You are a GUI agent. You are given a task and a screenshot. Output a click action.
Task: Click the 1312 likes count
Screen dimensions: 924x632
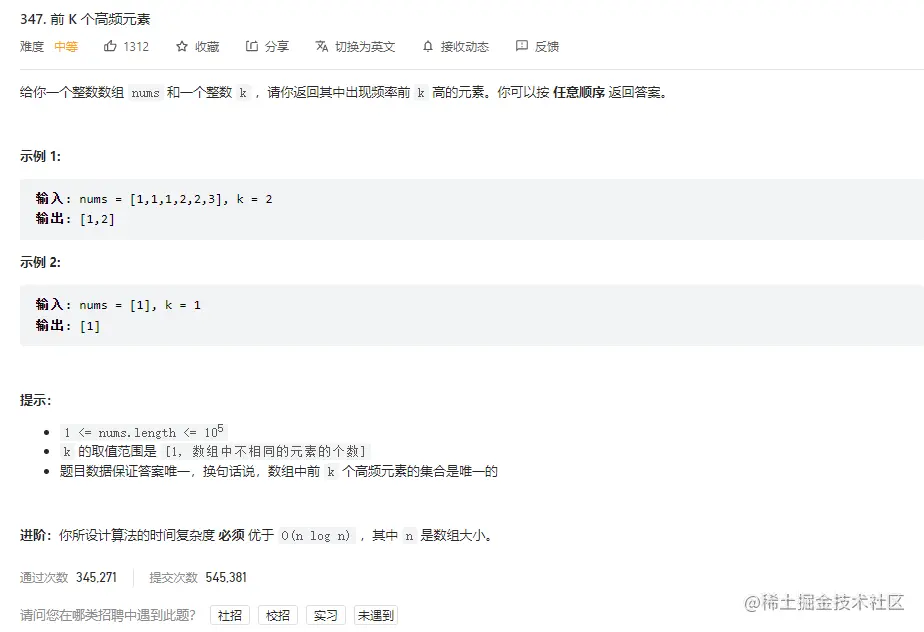136,47
